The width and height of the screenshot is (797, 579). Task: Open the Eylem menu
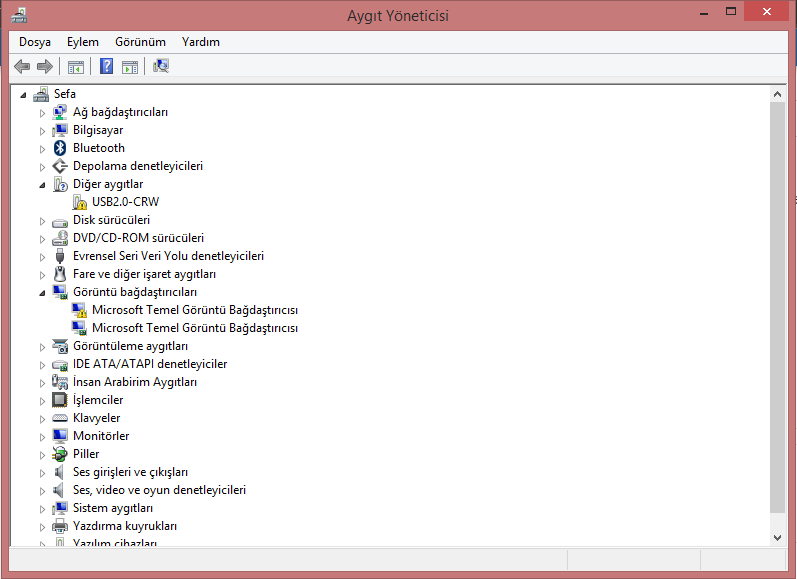[x=82, y=42]
